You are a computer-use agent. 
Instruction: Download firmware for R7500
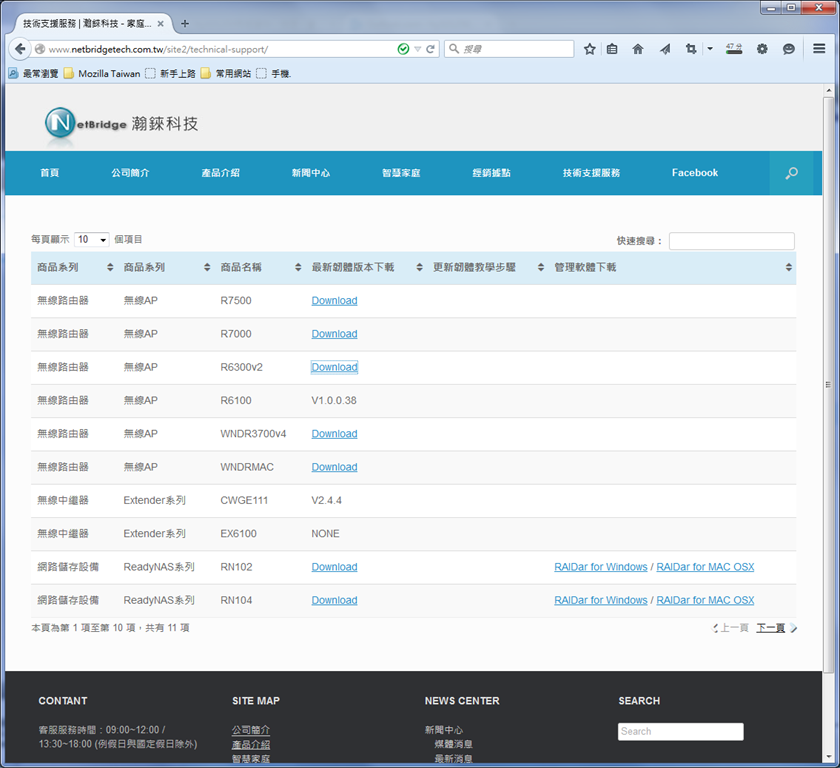(x=334, y=300)
